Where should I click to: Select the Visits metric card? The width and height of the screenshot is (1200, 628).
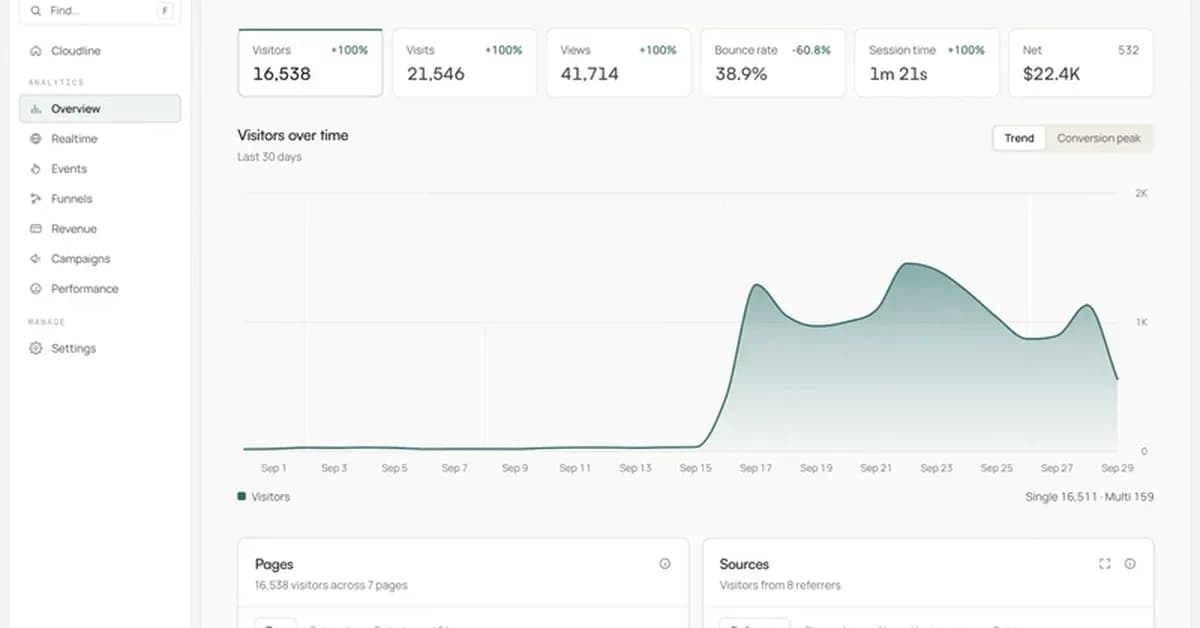coord(464,63)
